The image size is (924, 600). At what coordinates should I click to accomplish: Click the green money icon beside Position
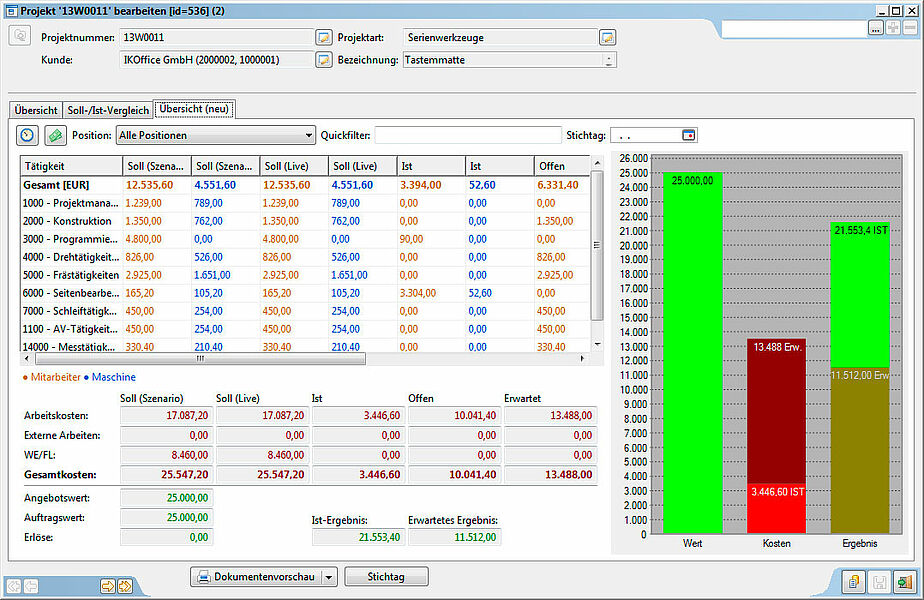click(55, 136)
